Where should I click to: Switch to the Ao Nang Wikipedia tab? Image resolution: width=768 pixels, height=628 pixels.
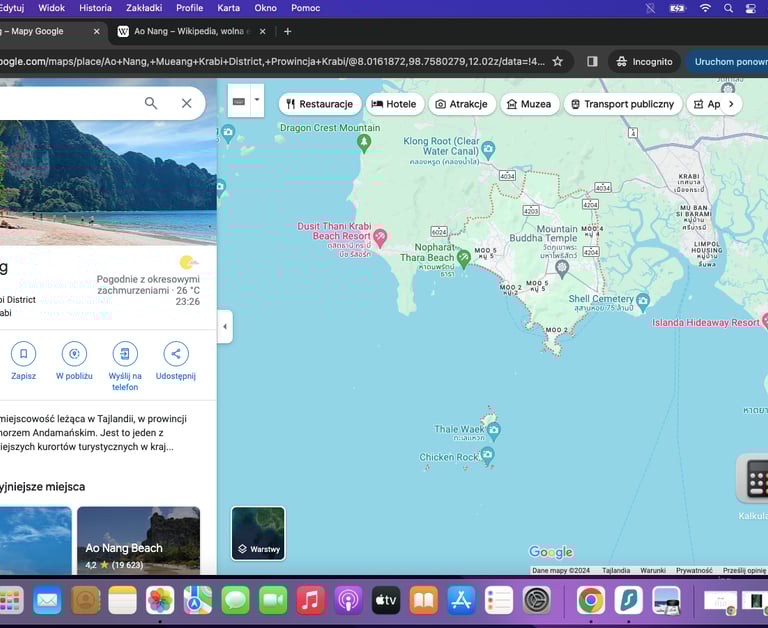[190, 31]
